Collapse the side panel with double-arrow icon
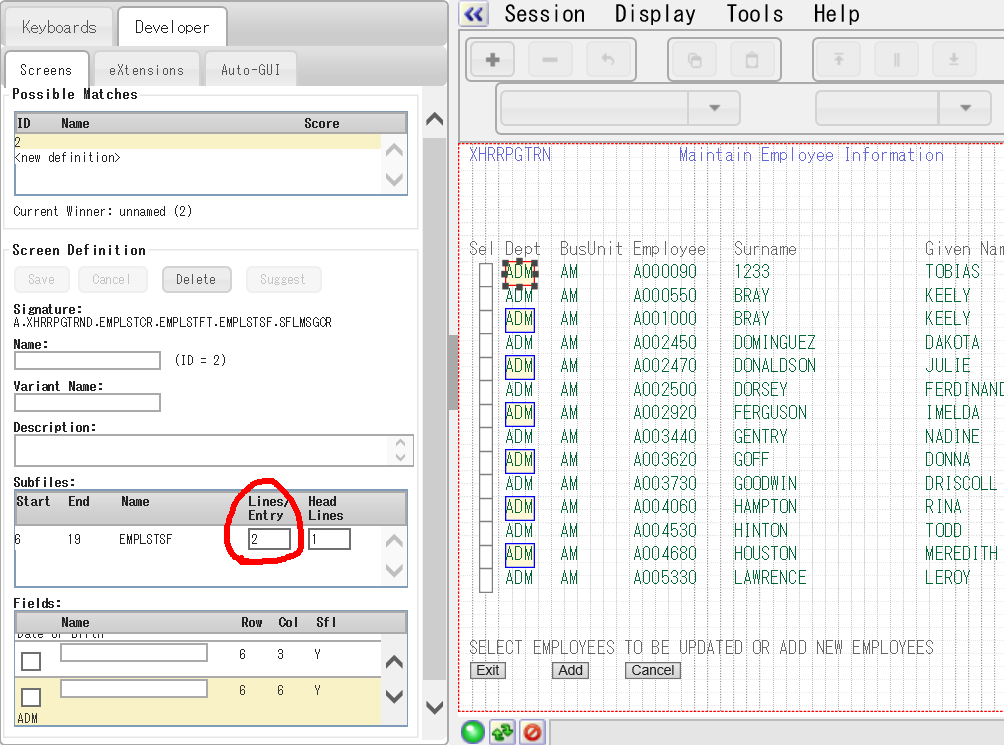 click(x=474, y=14)
